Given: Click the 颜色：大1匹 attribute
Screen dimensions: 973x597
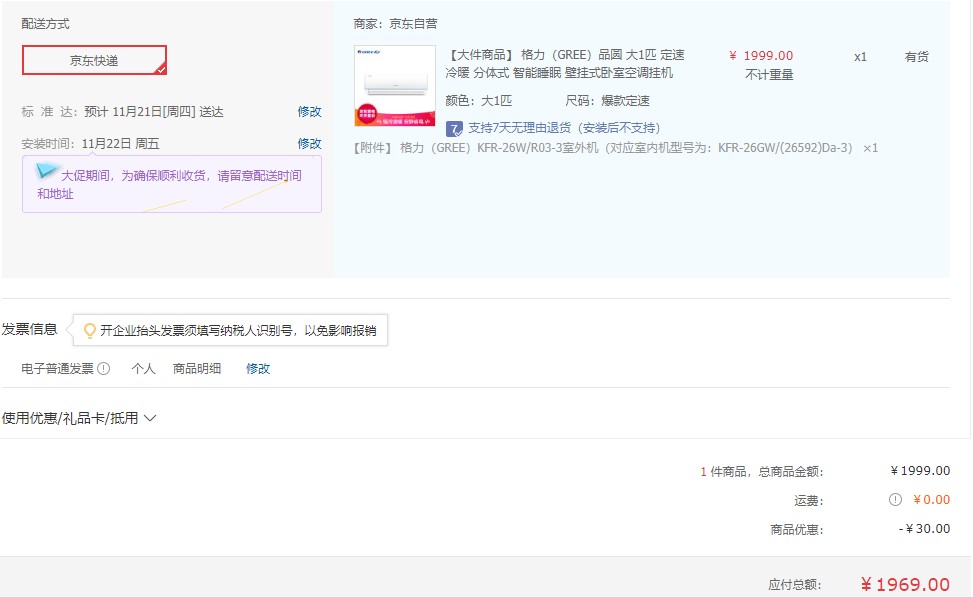Looking at the screenshot, I should point(478,101).
